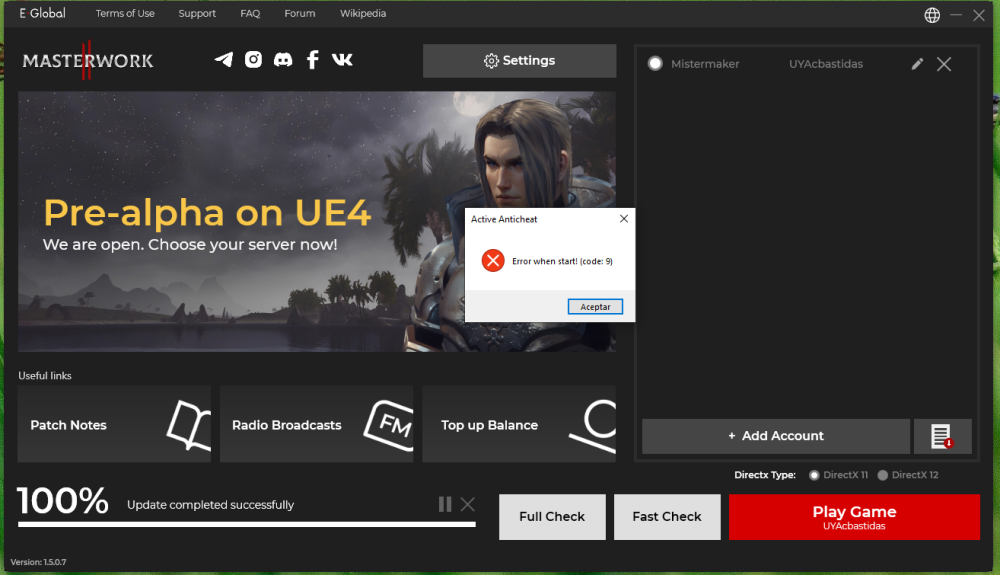Open the log document icon beside Add Account

942,436
